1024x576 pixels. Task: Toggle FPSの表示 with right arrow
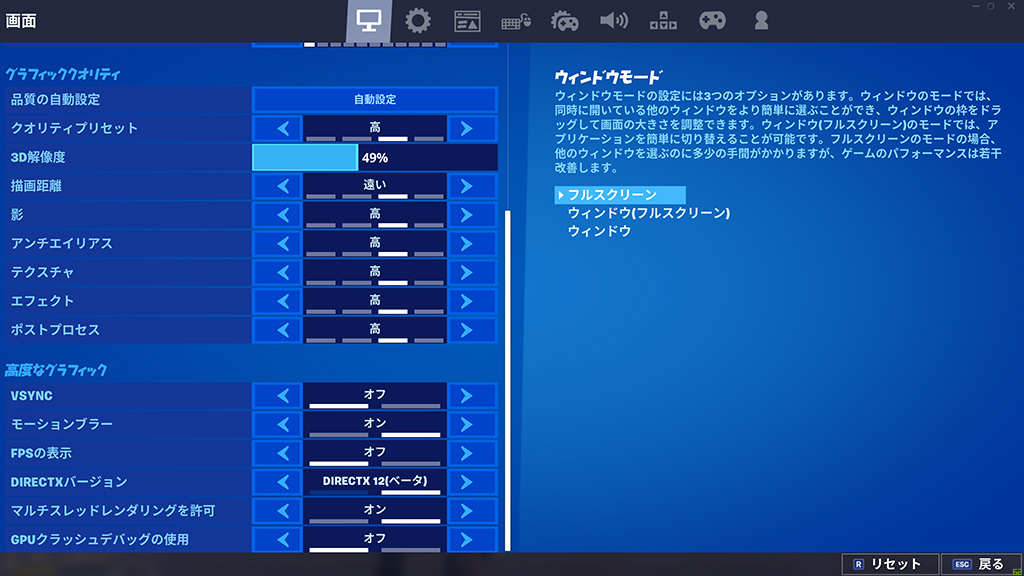[x=472, y=453]
